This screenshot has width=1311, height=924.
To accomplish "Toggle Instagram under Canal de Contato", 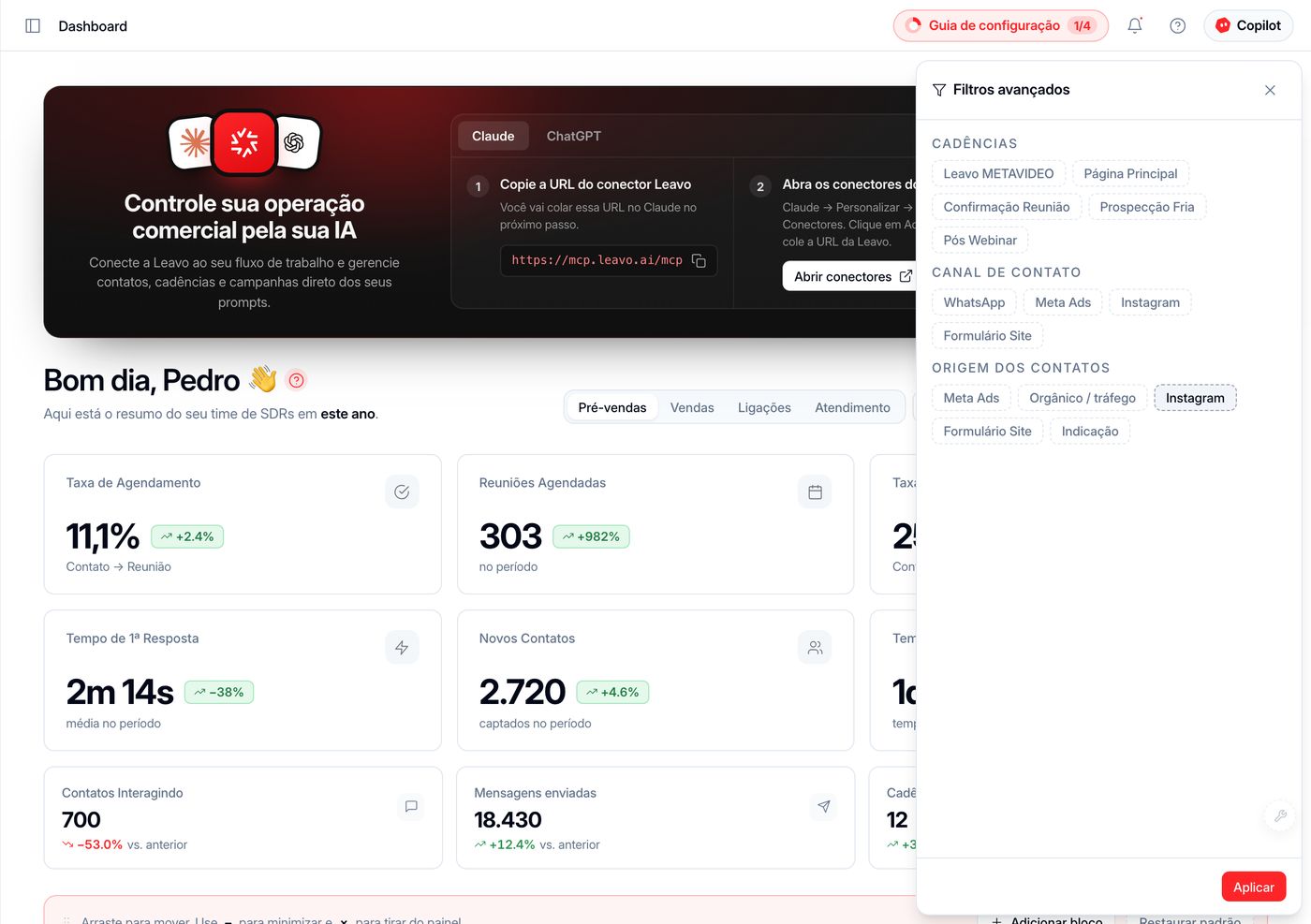I will pos(1150,302).
